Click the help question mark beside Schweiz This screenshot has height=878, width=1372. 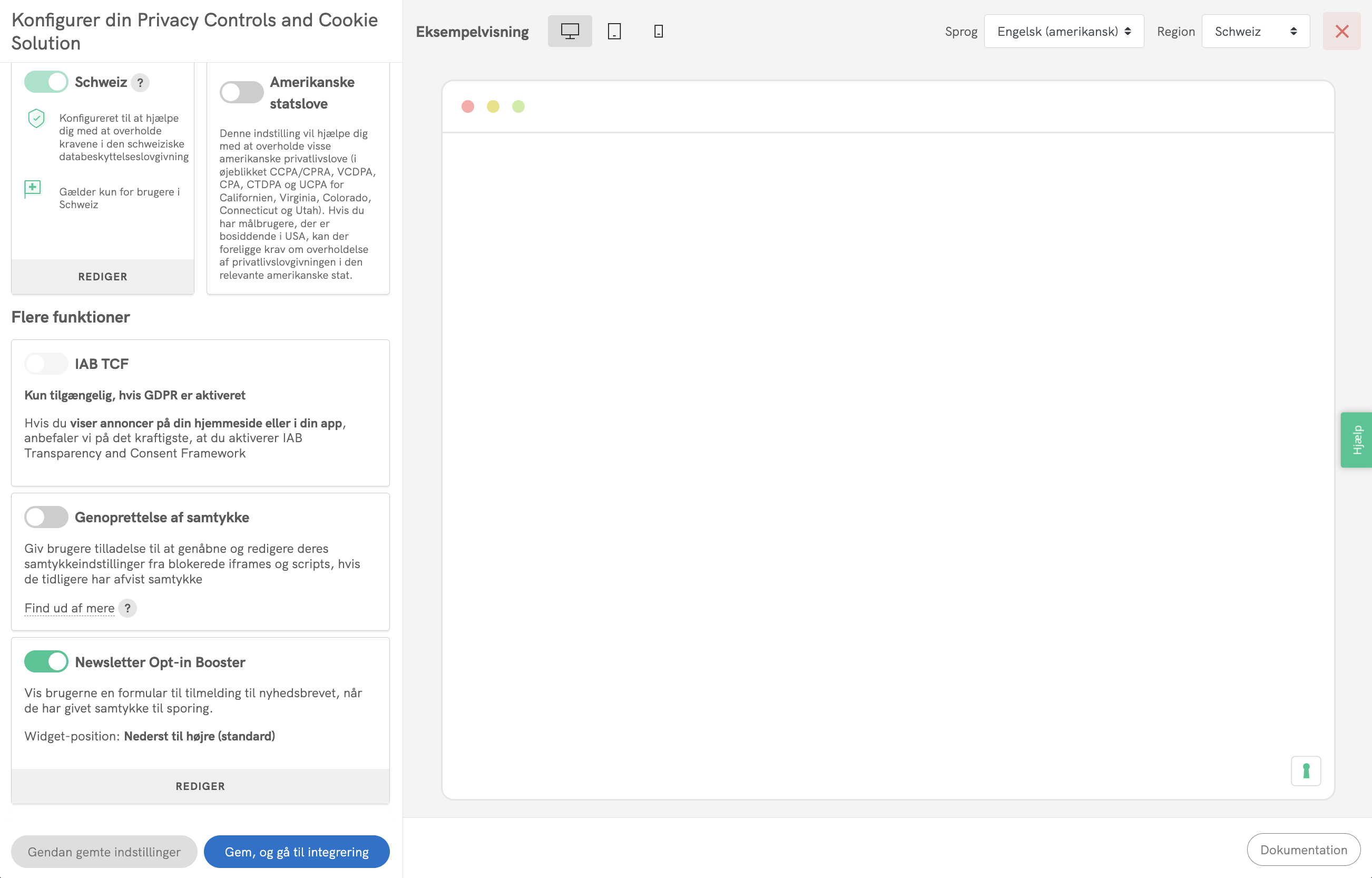tap(140, 83)
